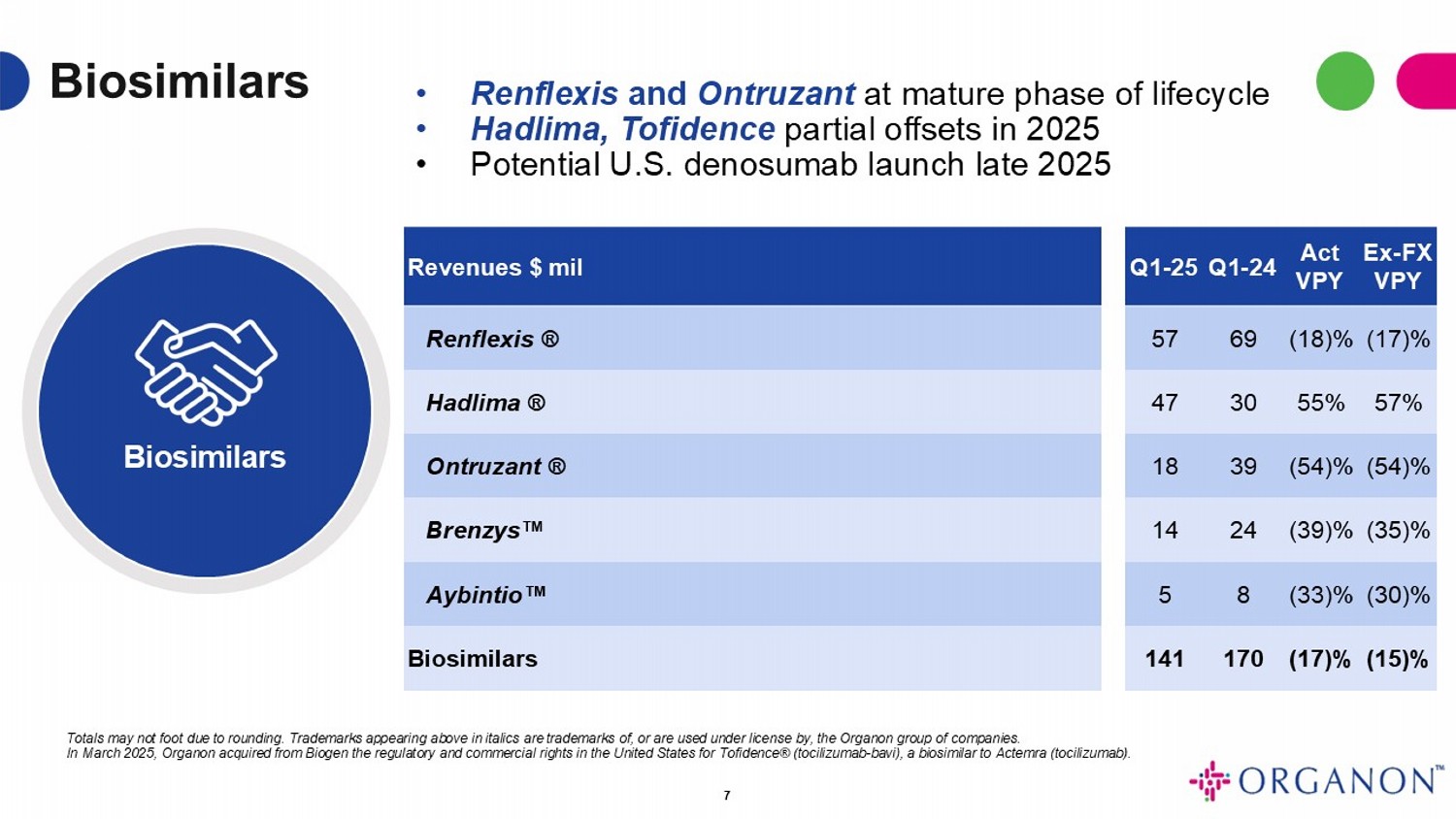Select Renflexis Ex-FX VPY "(17)%"
The width and height of the screenshot is (1456, 819).
pos(1399,340)
